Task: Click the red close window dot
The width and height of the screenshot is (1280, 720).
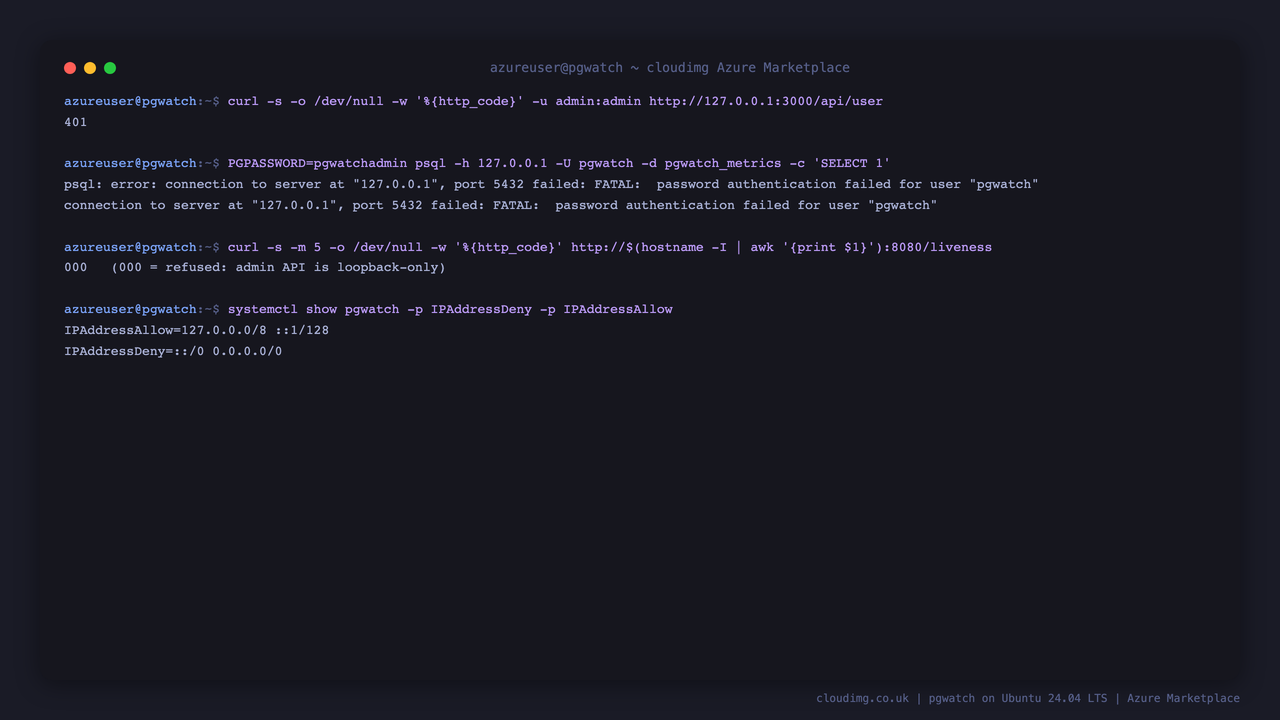Action: coord(70,68)
